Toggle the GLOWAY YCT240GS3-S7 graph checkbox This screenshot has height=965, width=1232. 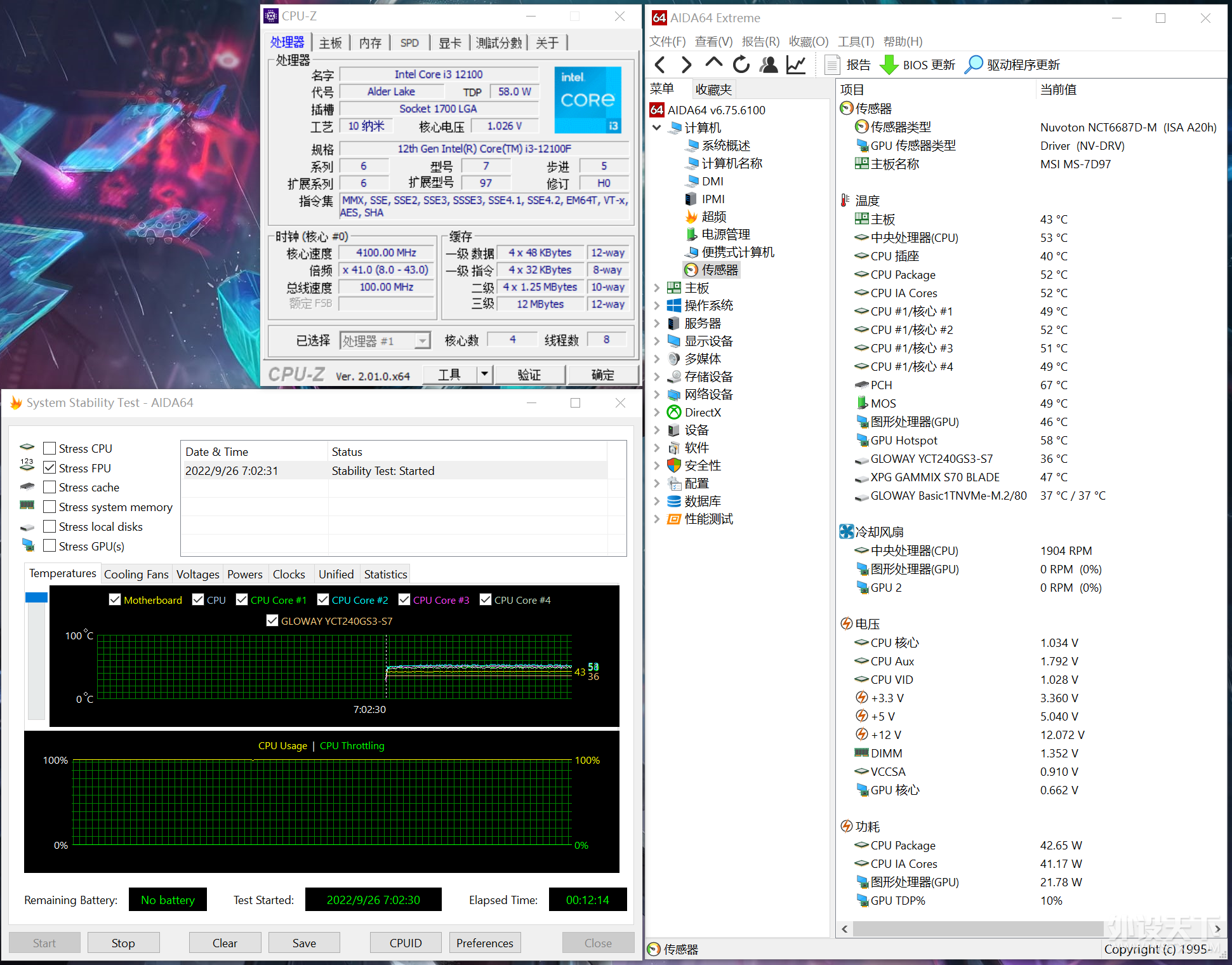(272, 620)
